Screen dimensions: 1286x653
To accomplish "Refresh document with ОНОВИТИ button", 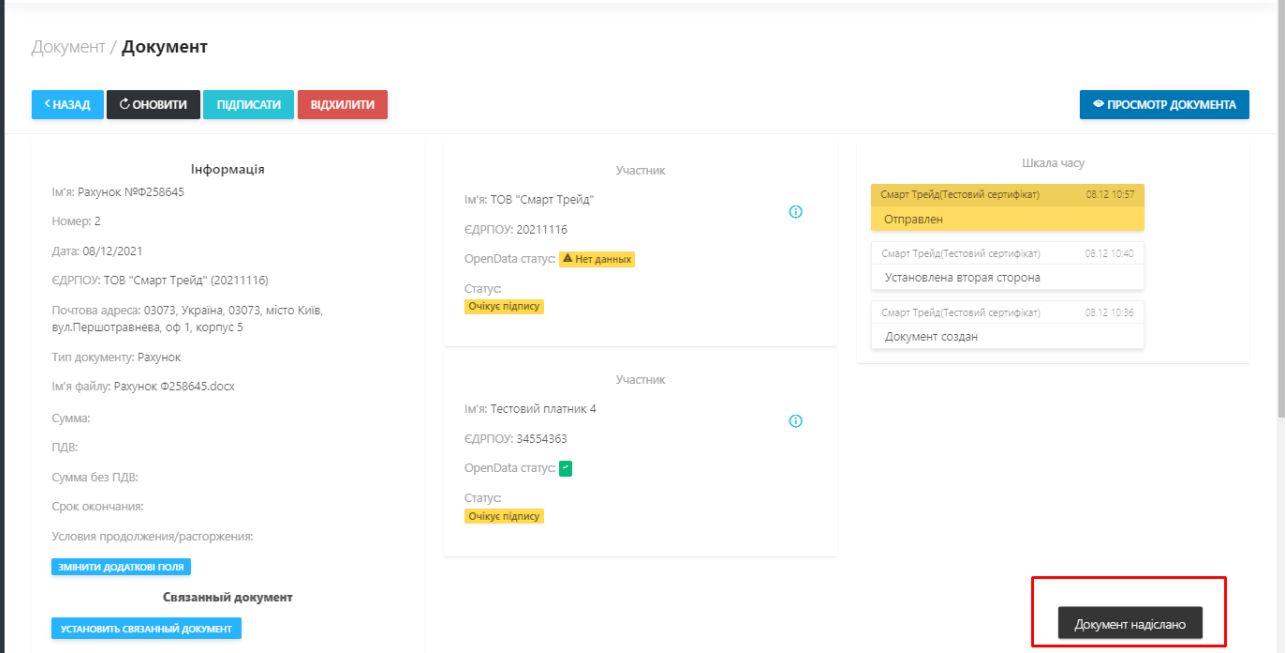I will 153,105.
